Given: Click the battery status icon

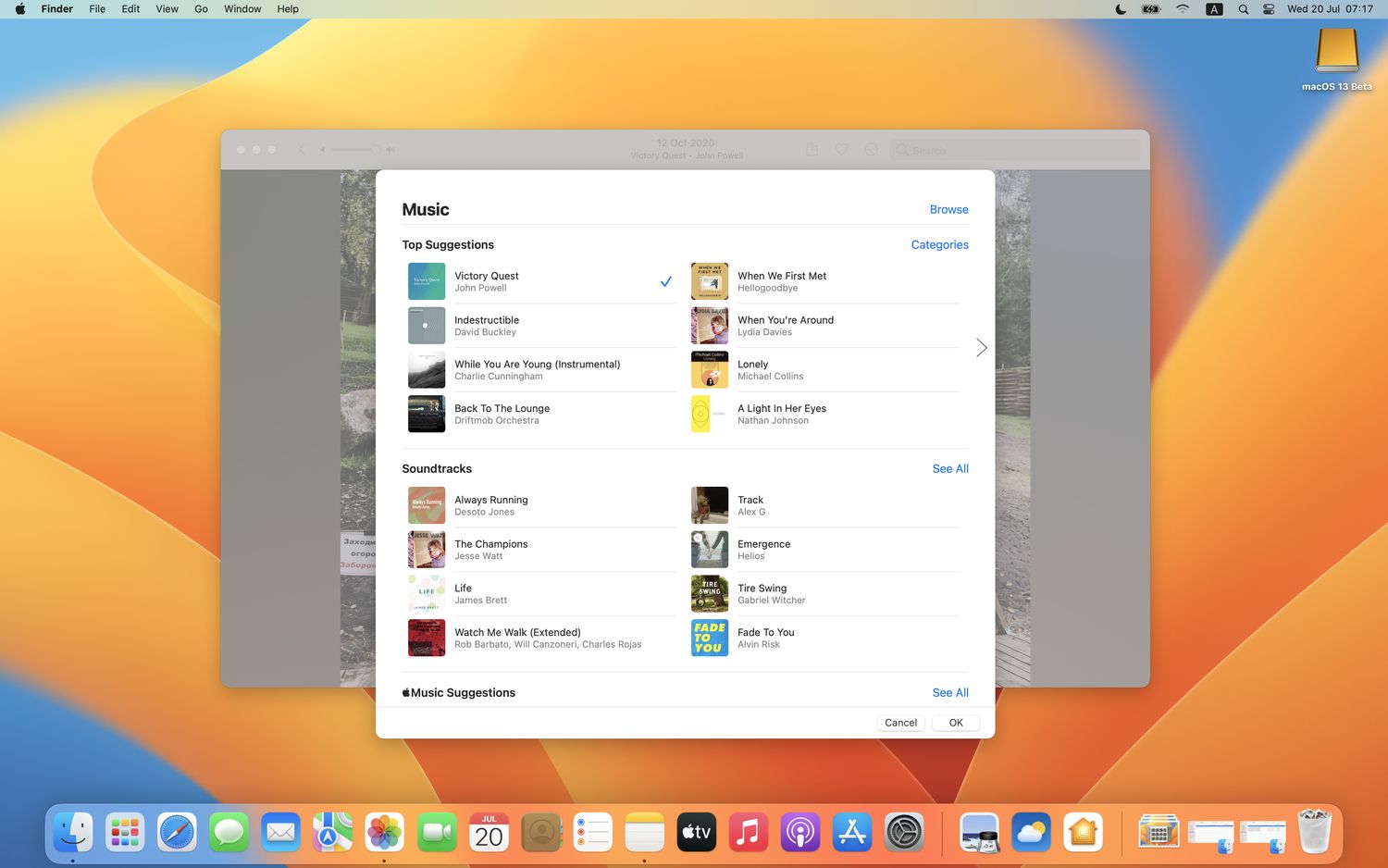Looking at the screenshot, I should [1151, 9].
